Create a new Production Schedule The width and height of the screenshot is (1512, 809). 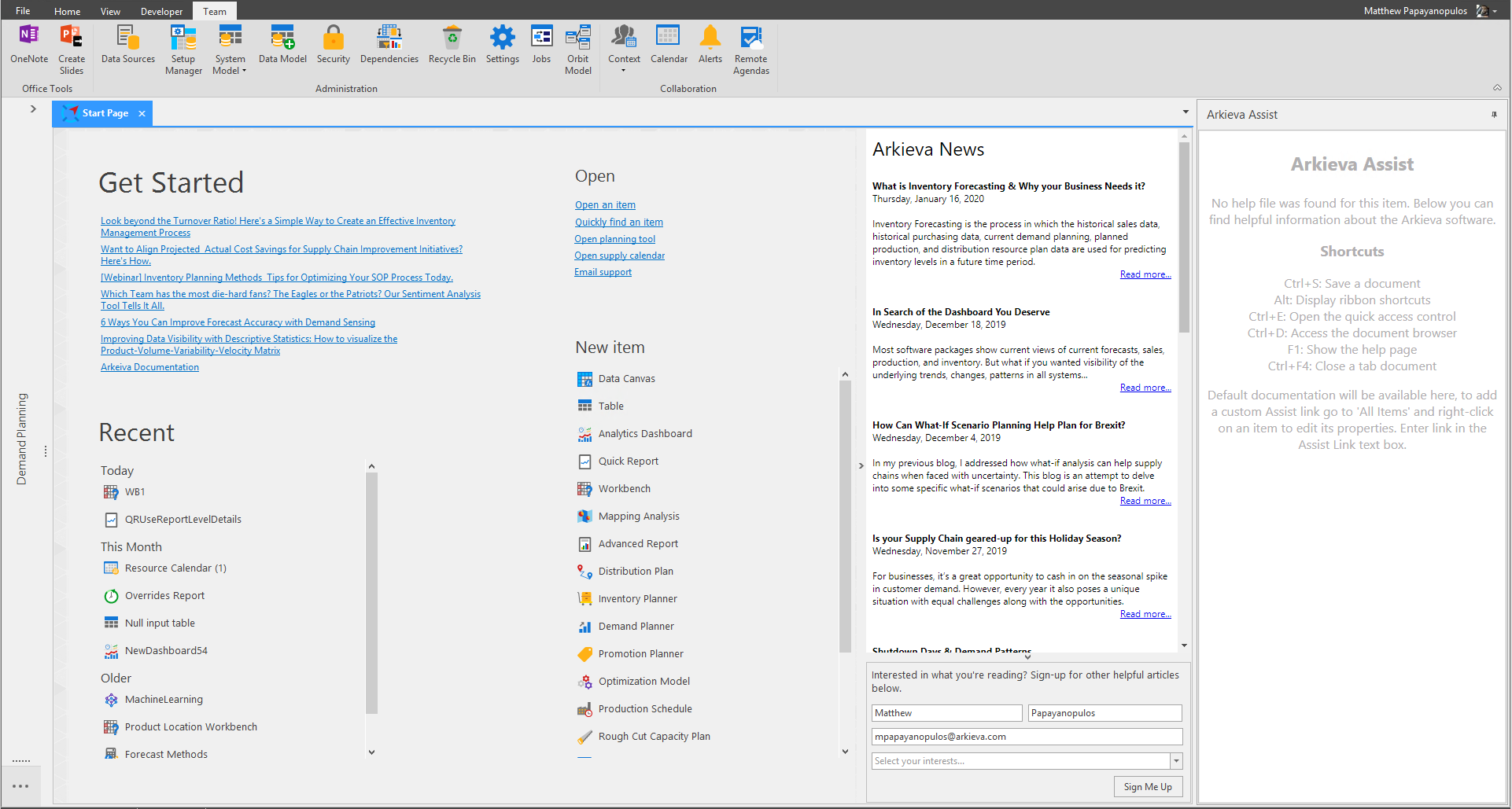point(635,709)
